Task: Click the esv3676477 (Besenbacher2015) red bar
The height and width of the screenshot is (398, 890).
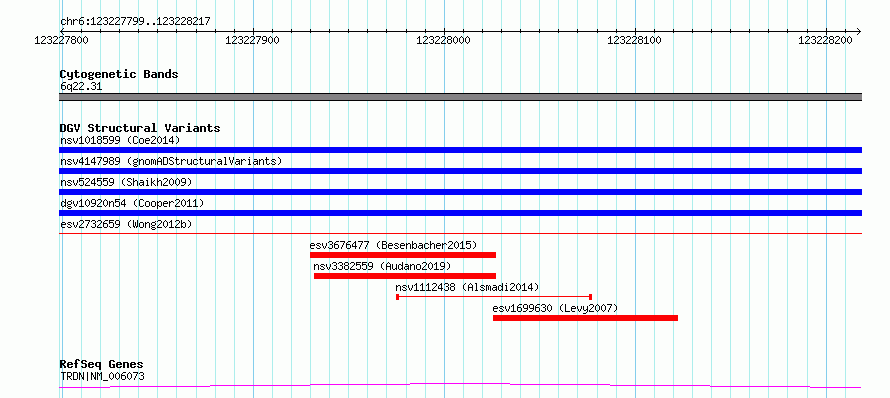Action: [x=403, y=255]
